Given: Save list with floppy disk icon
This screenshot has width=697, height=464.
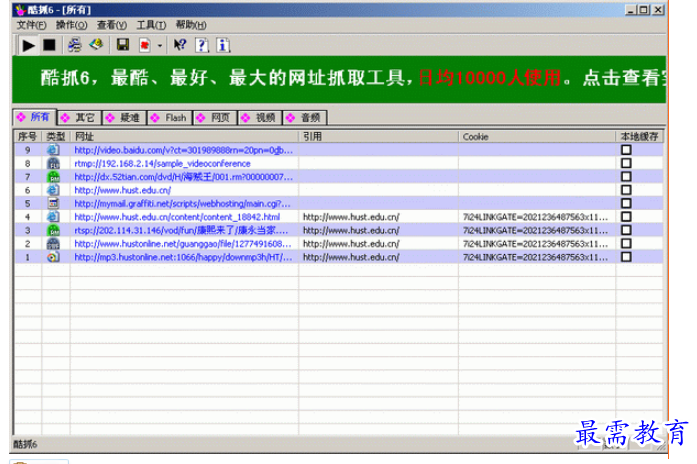Looking at the screenshot, I should [123, 45].
